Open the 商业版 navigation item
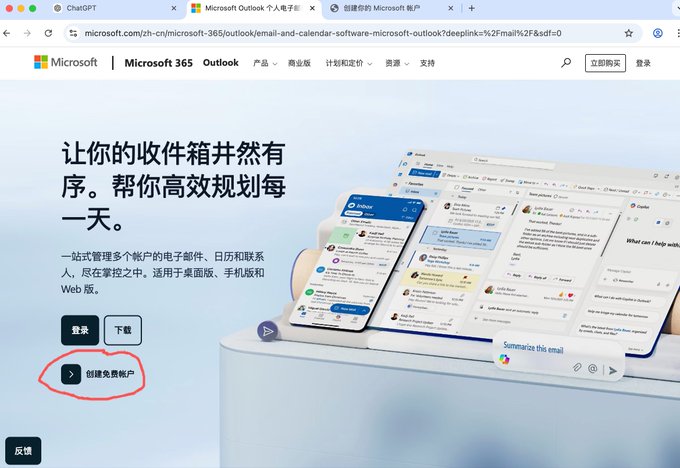 [x=299, y=63]
